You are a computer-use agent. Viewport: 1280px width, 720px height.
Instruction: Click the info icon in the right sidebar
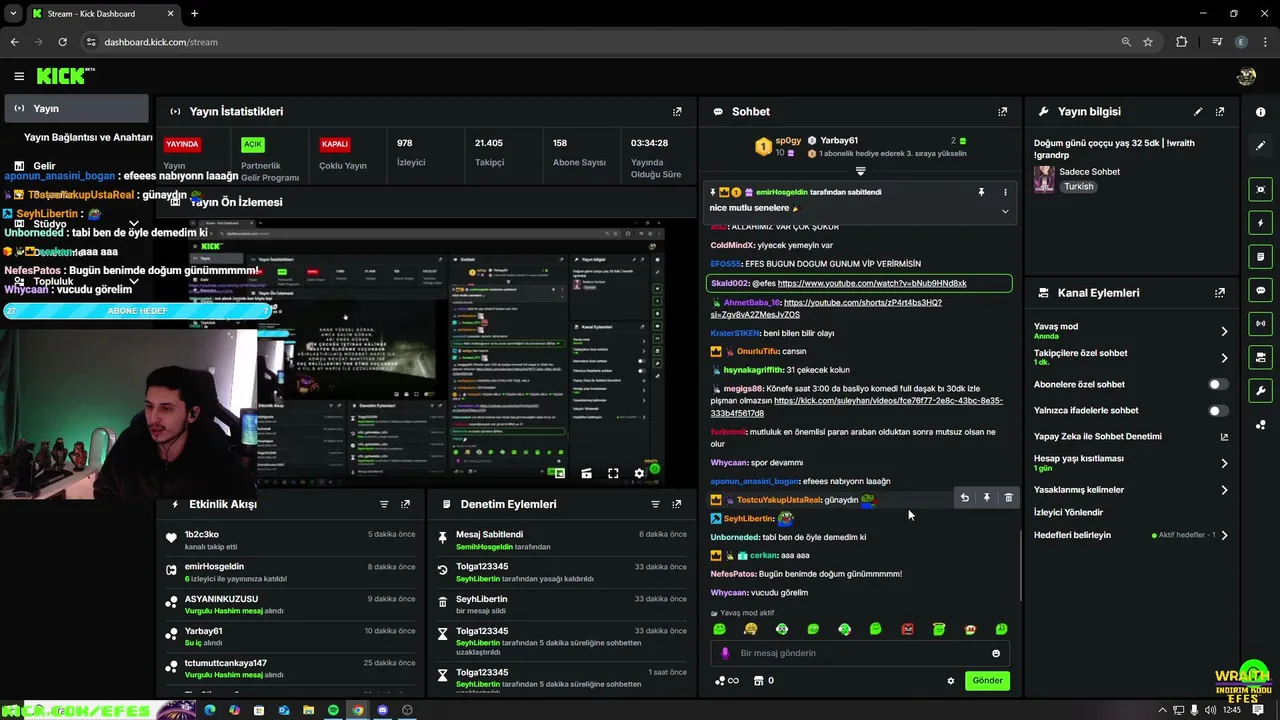[x=1260, y=112]
